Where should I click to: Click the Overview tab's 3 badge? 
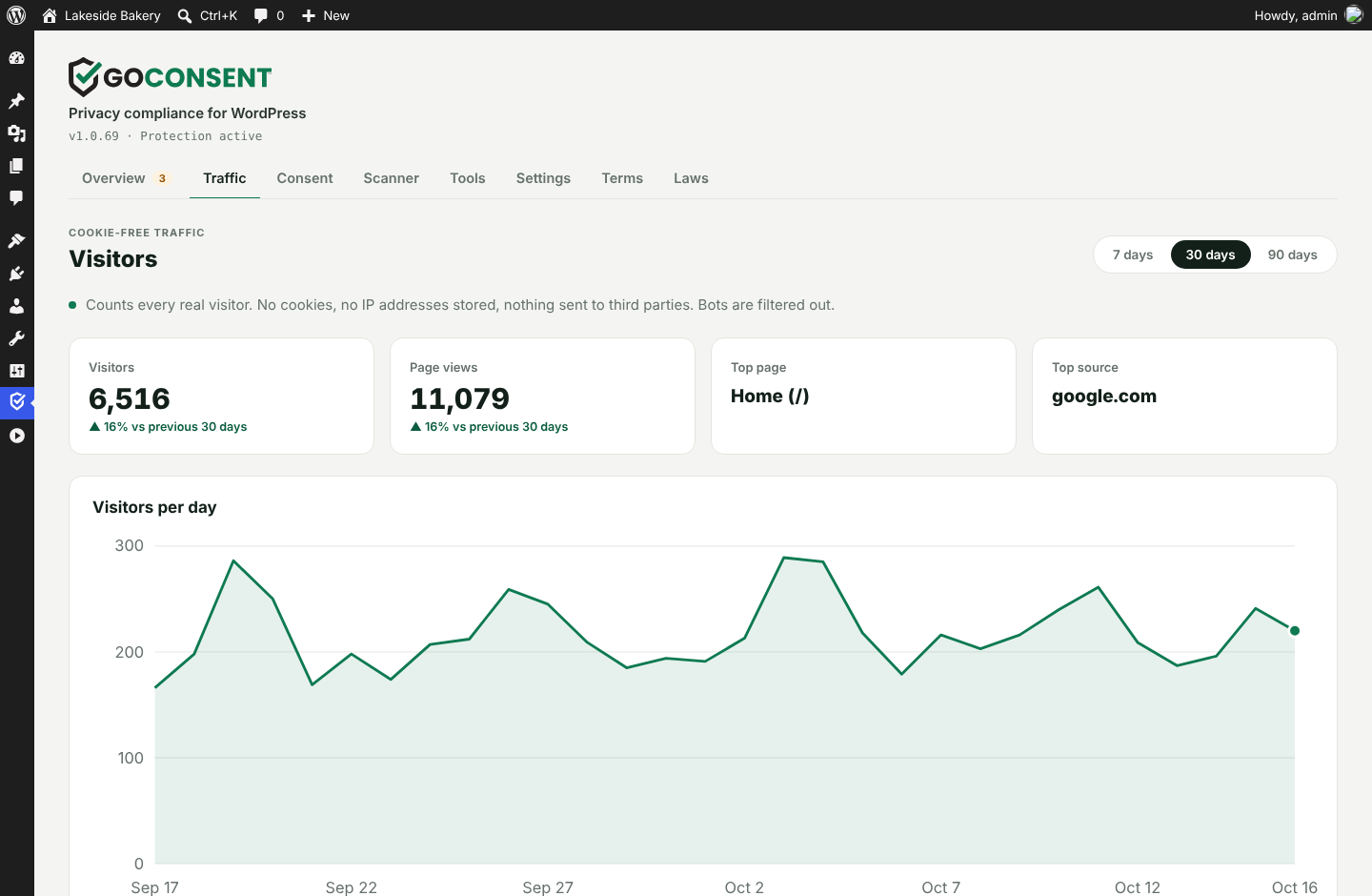point(162,178)
